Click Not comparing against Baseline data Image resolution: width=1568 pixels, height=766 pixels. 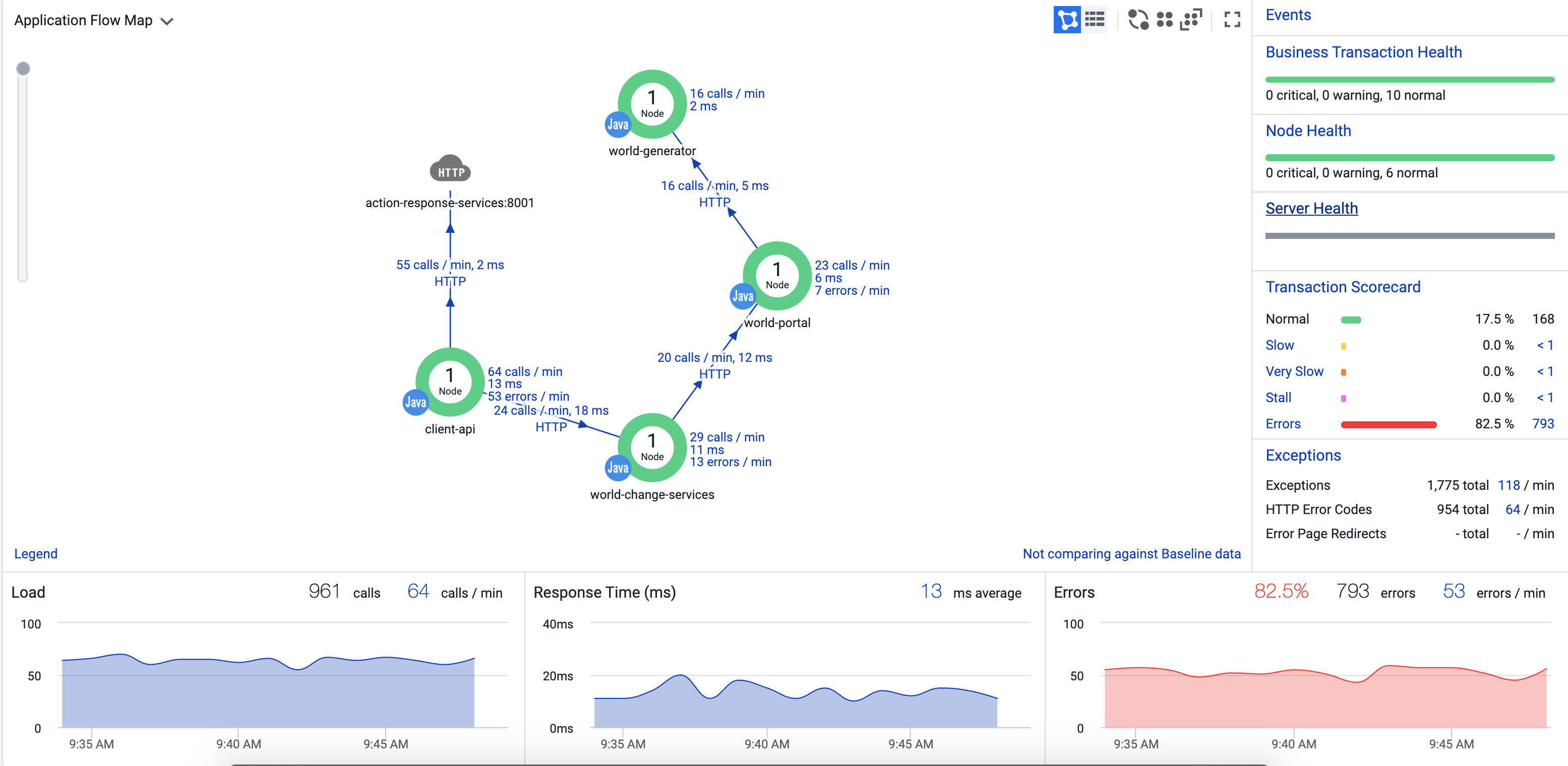1131,554
